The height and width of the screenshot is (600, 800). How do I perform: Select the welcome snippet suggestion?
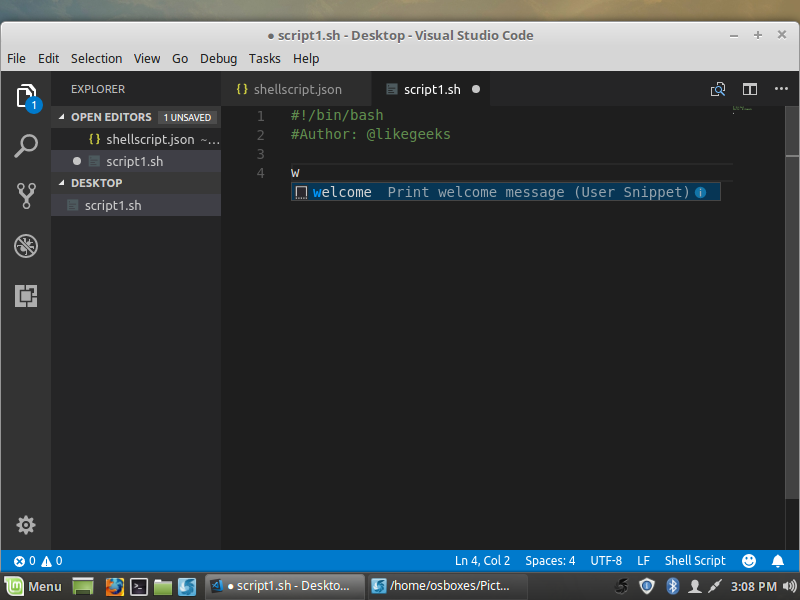pyautogui.click(x=342, y=192)
